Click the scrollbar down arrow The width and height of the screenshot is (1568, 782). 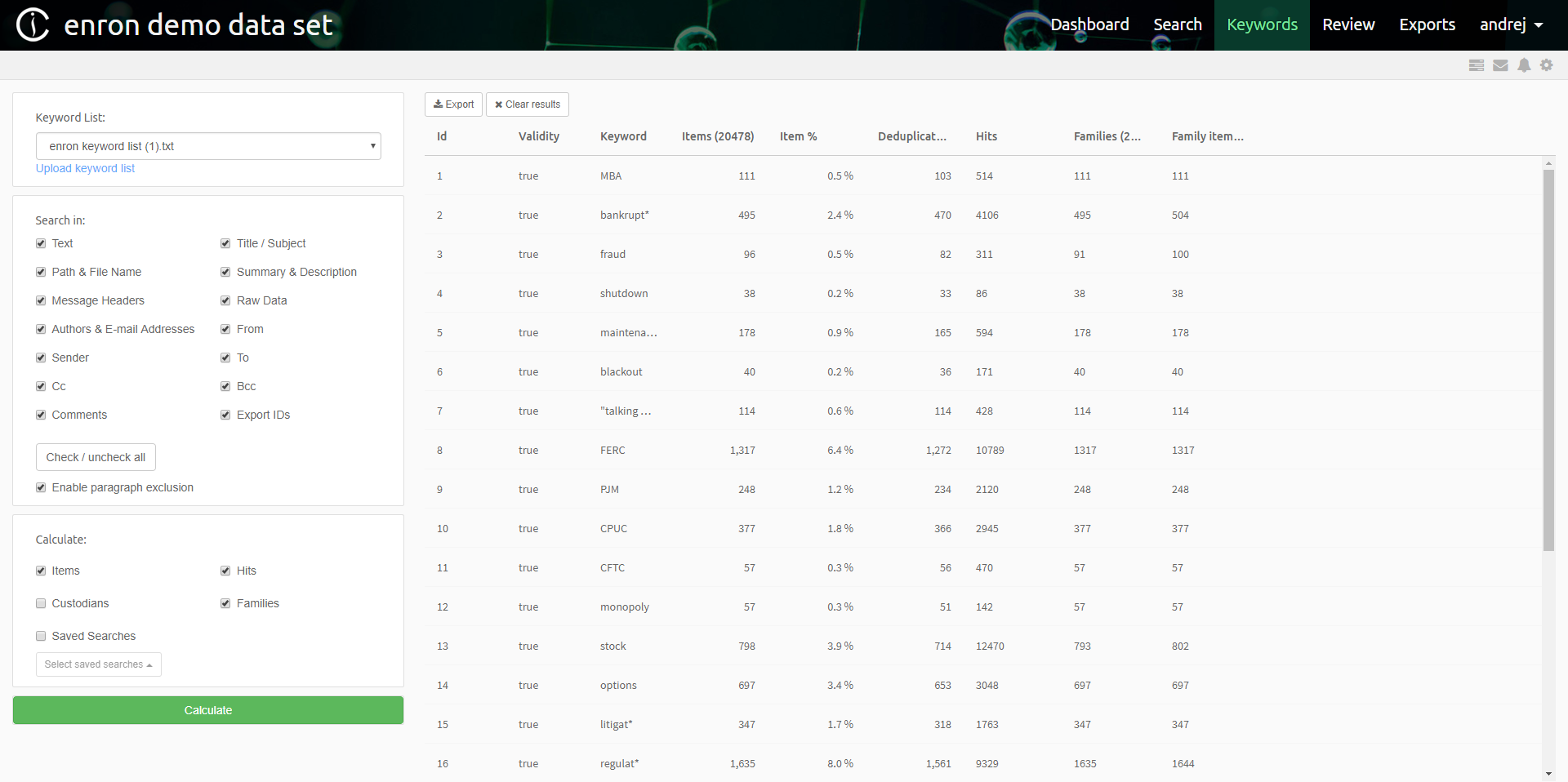(x=1548, y=773)
